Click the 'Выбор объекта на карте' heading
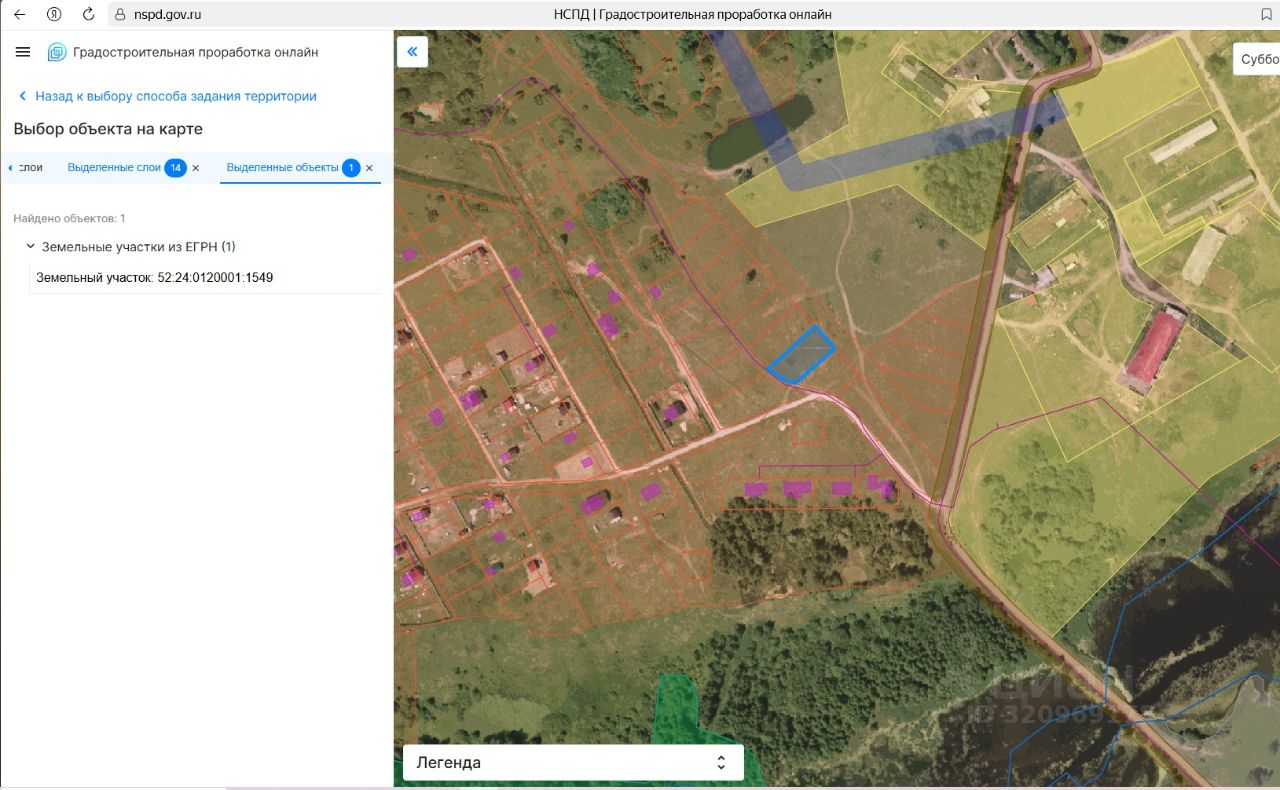This screenshot has height=790, width=1280. 108,129
